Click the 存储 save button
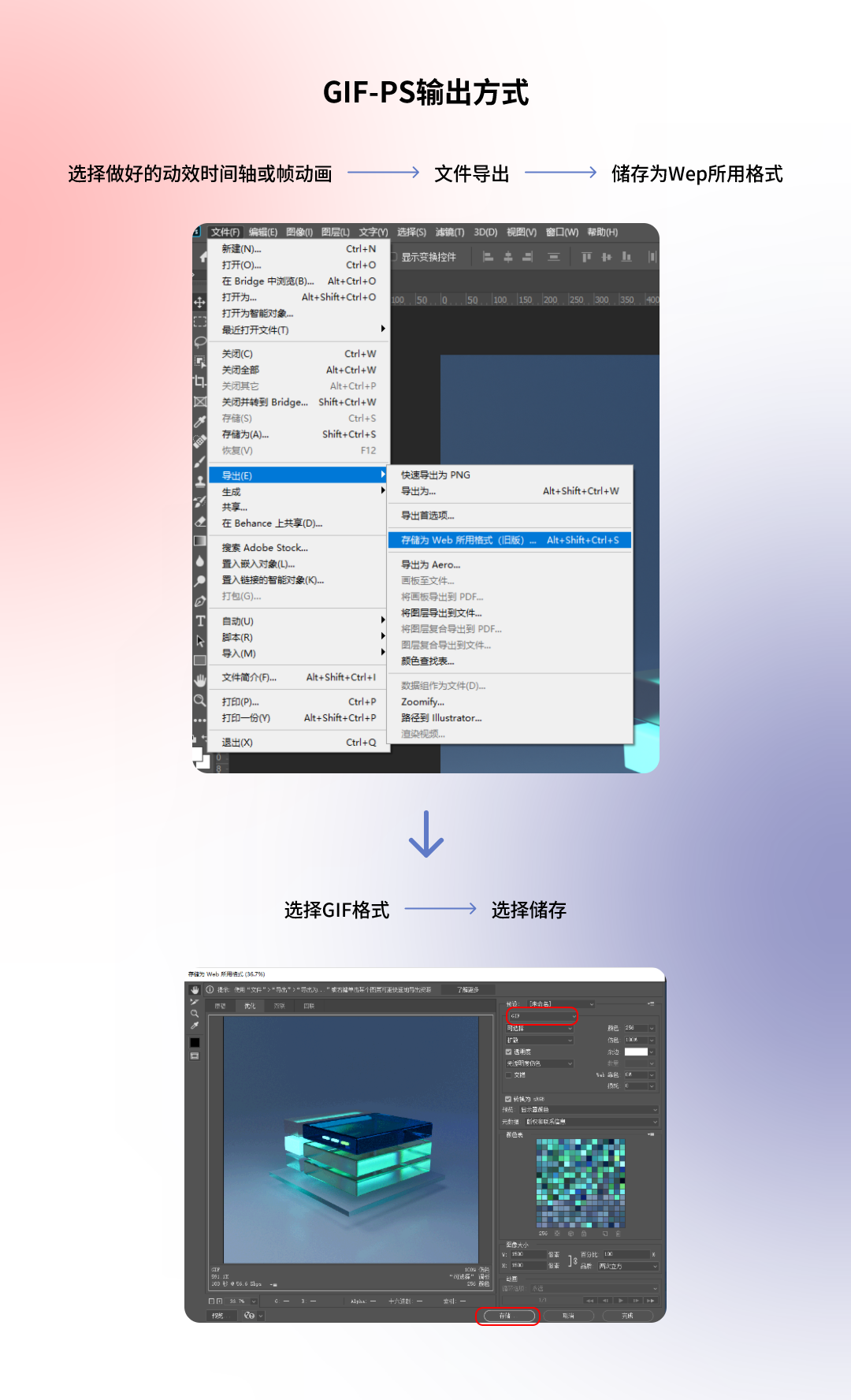 506,1316
